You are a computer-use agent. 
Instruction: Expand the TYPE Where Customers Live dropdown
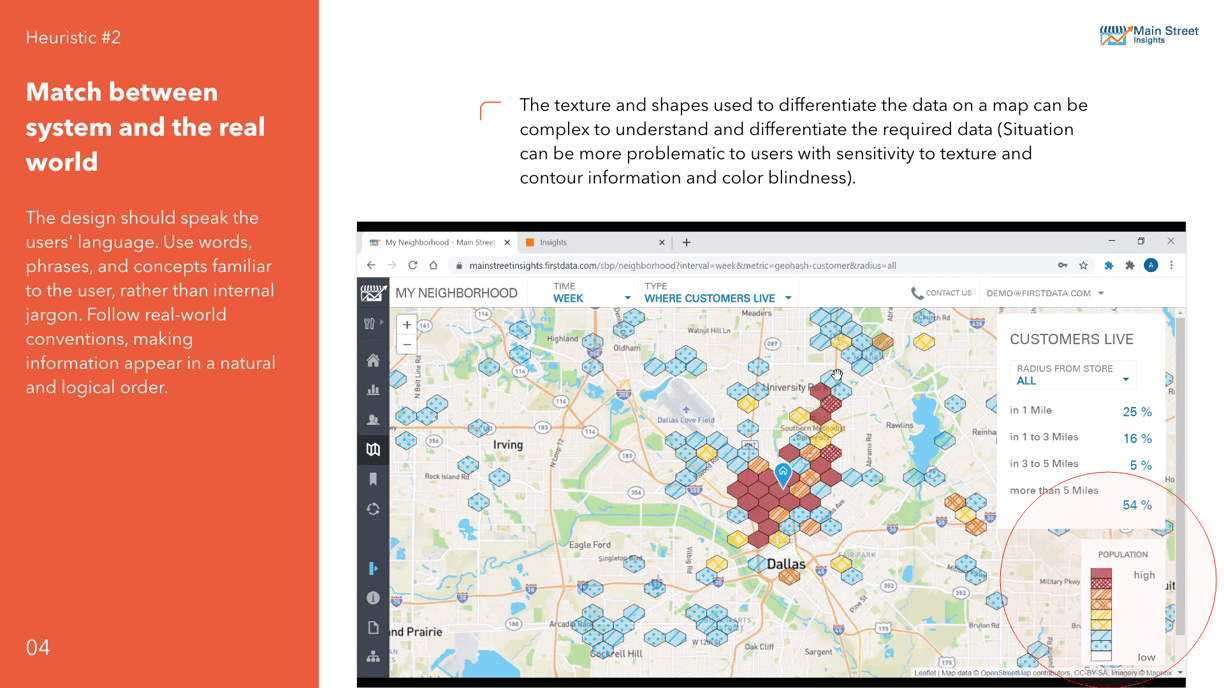coord(718,293)
